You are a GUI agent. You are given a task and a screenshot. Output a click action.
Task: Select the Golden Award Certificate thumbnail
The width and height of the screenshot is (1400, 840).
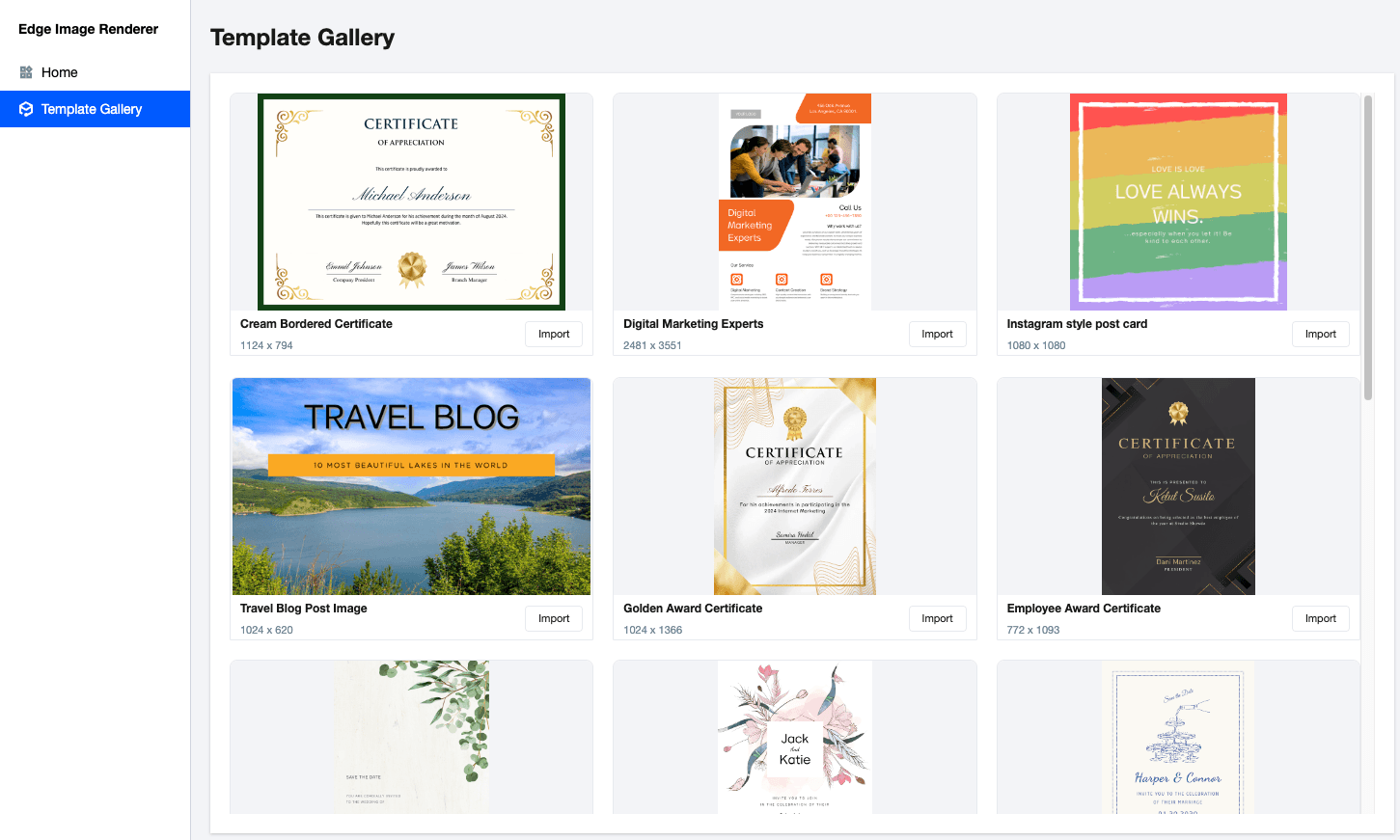coord(795,486)
